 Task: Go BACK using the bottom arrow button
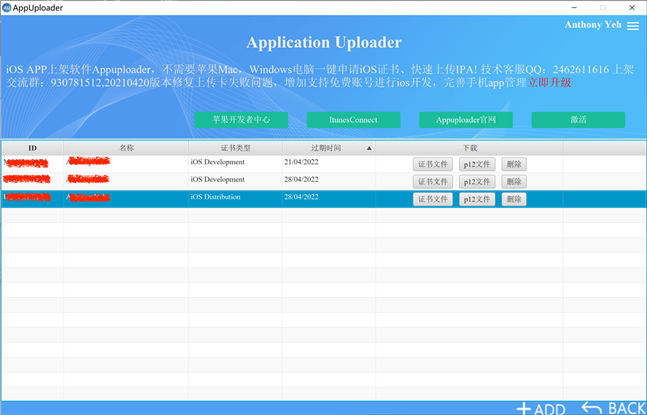click(x=613, y=408)
